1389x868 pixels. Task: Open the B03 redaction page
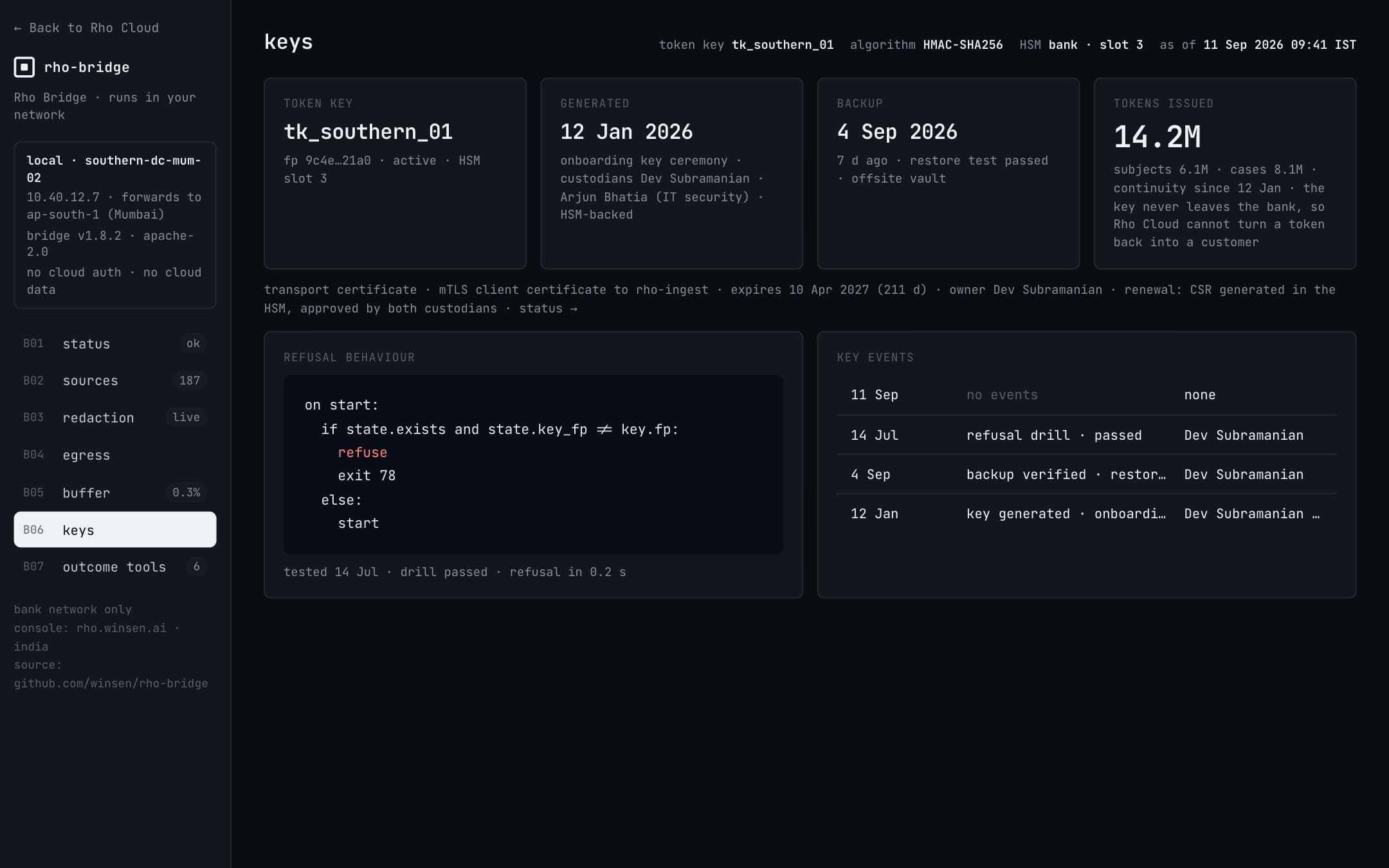tap(115, 418)
